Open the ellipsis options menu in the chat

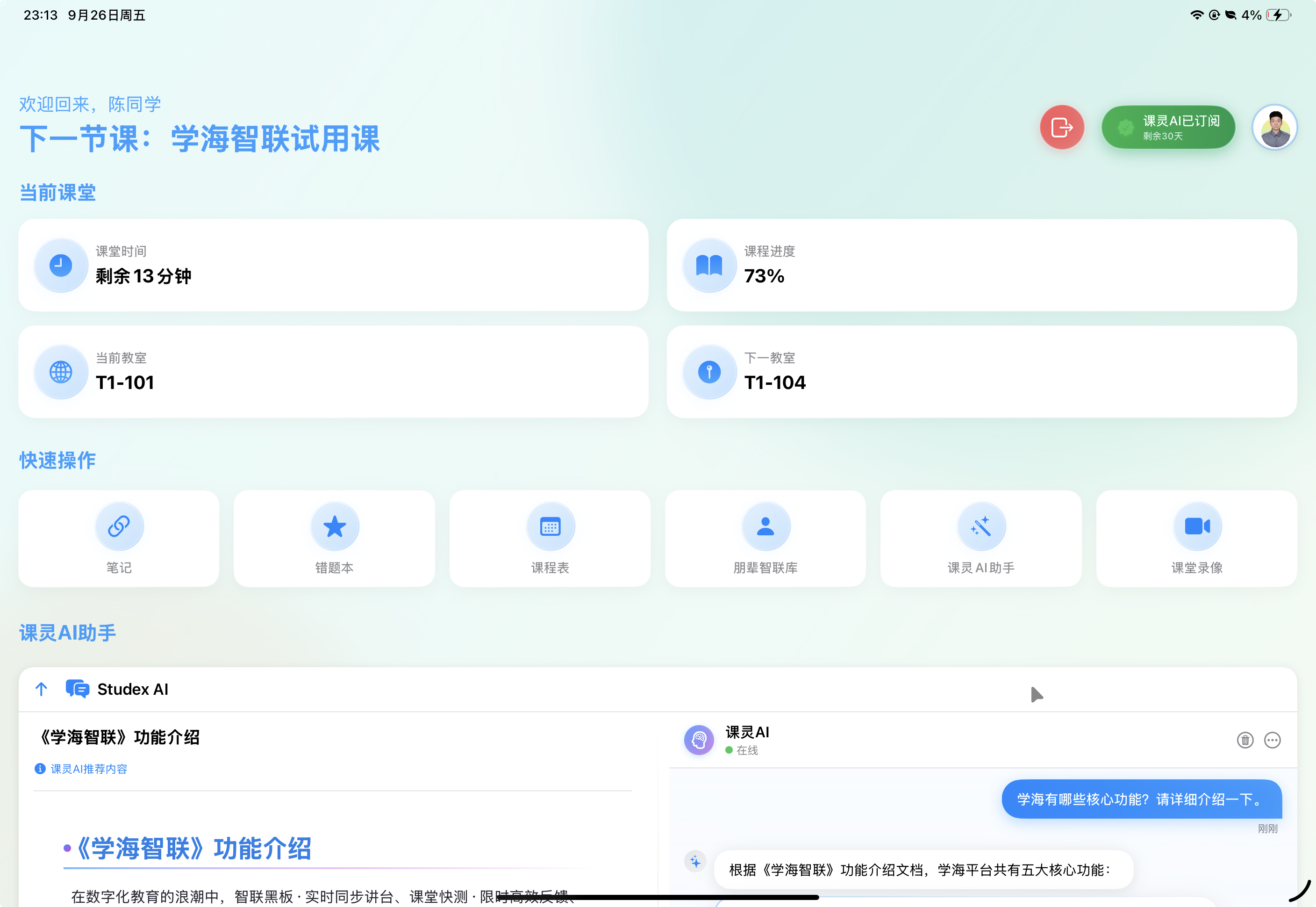point(1272,740)
